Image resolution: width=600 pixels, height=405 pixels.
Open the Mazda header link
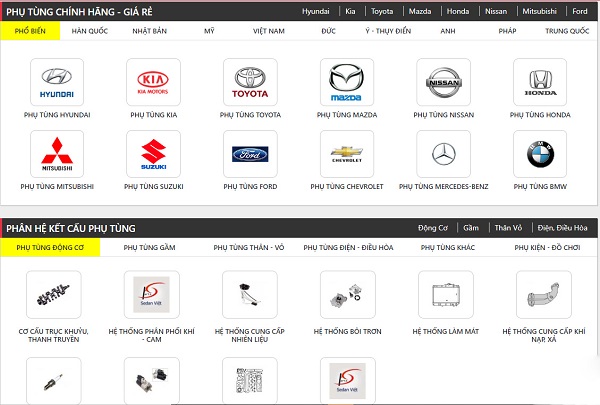(x=420, y=11)
